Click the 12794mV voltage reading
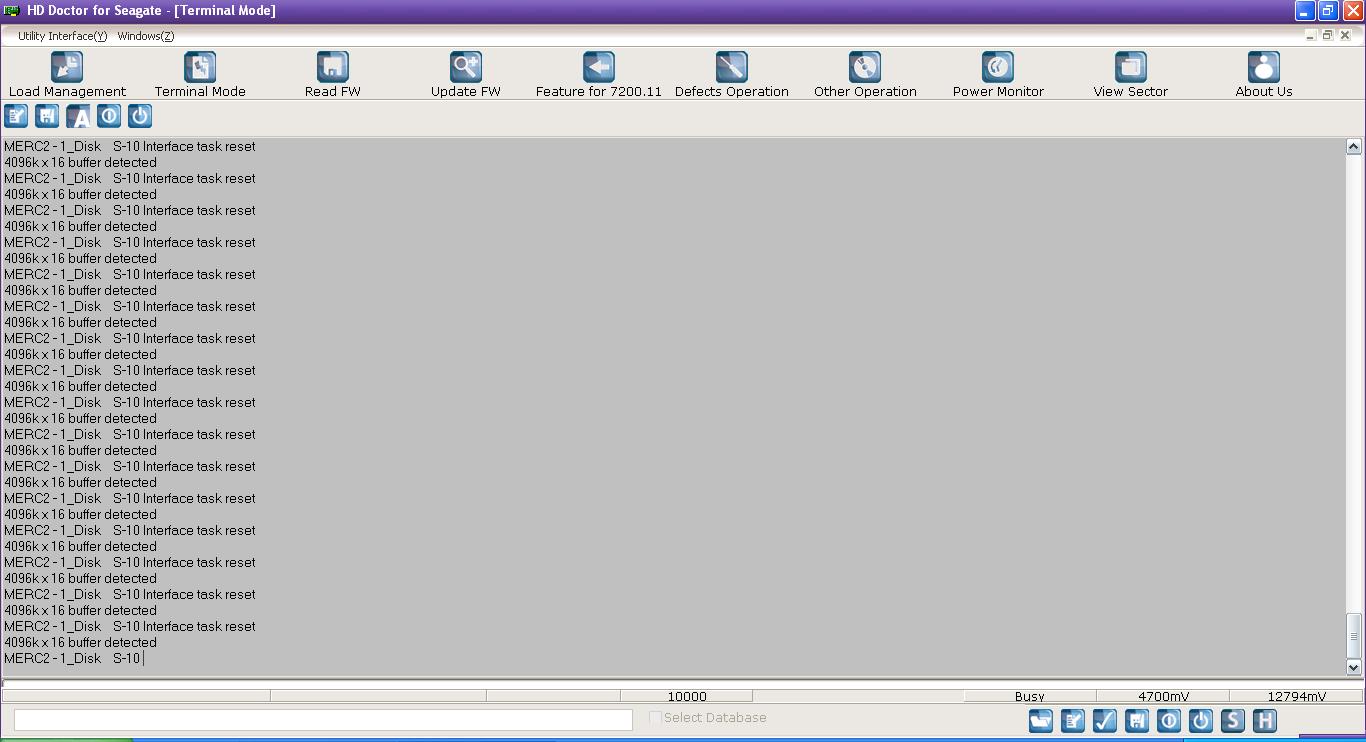This screenshot has width=1366, height=742. coord(1296,696)
